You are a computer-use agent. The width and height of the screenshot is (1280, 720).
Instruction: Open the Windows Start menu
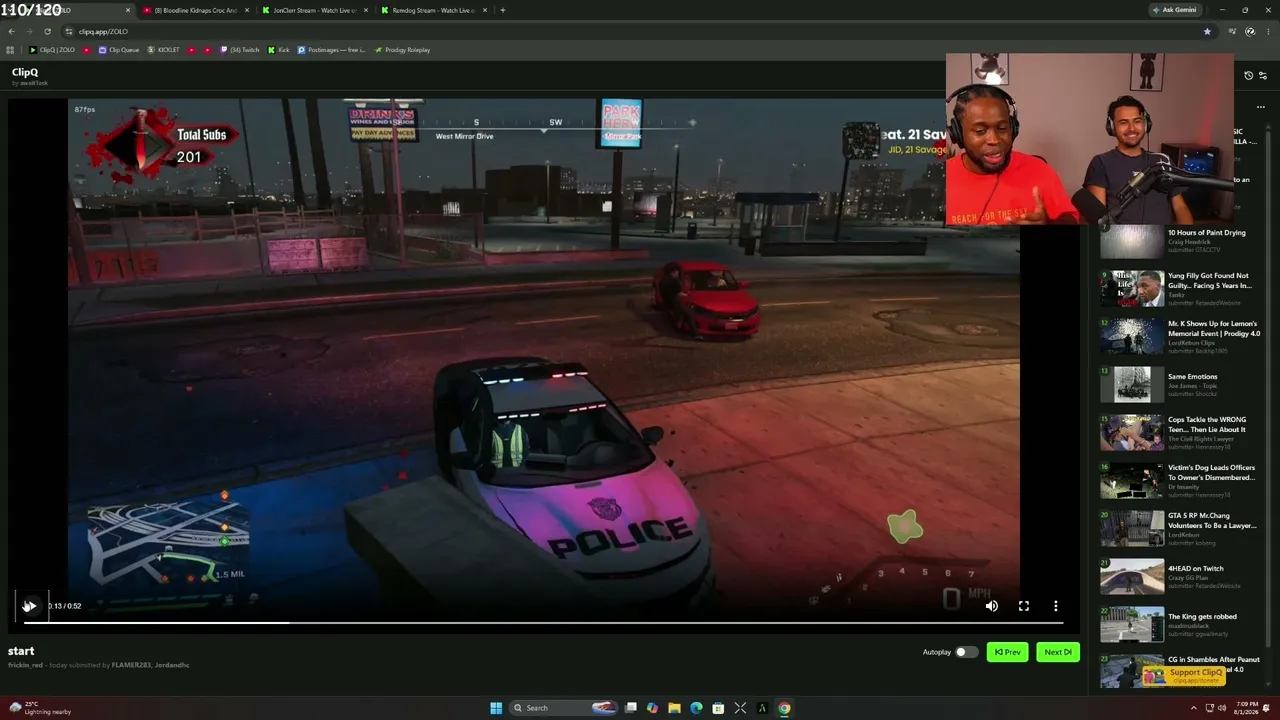click(x=496, y=708)
